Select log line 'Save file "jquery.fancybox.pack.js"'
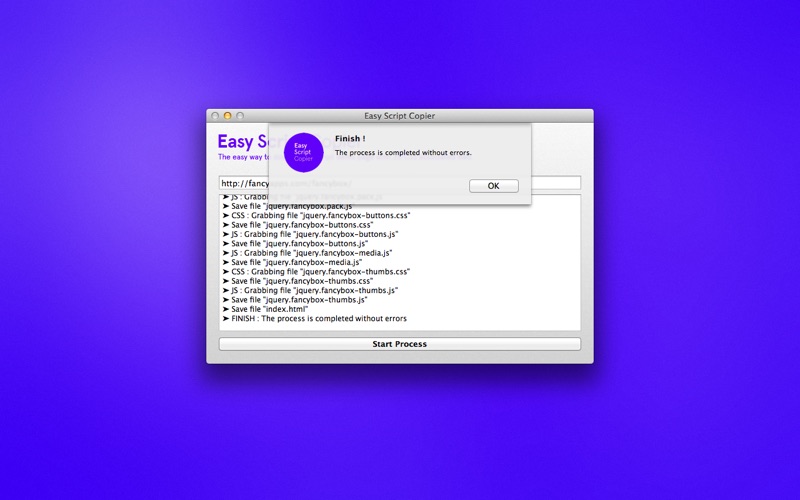Image resolution: width=800 pixels, height=500 pixels. 287,206
